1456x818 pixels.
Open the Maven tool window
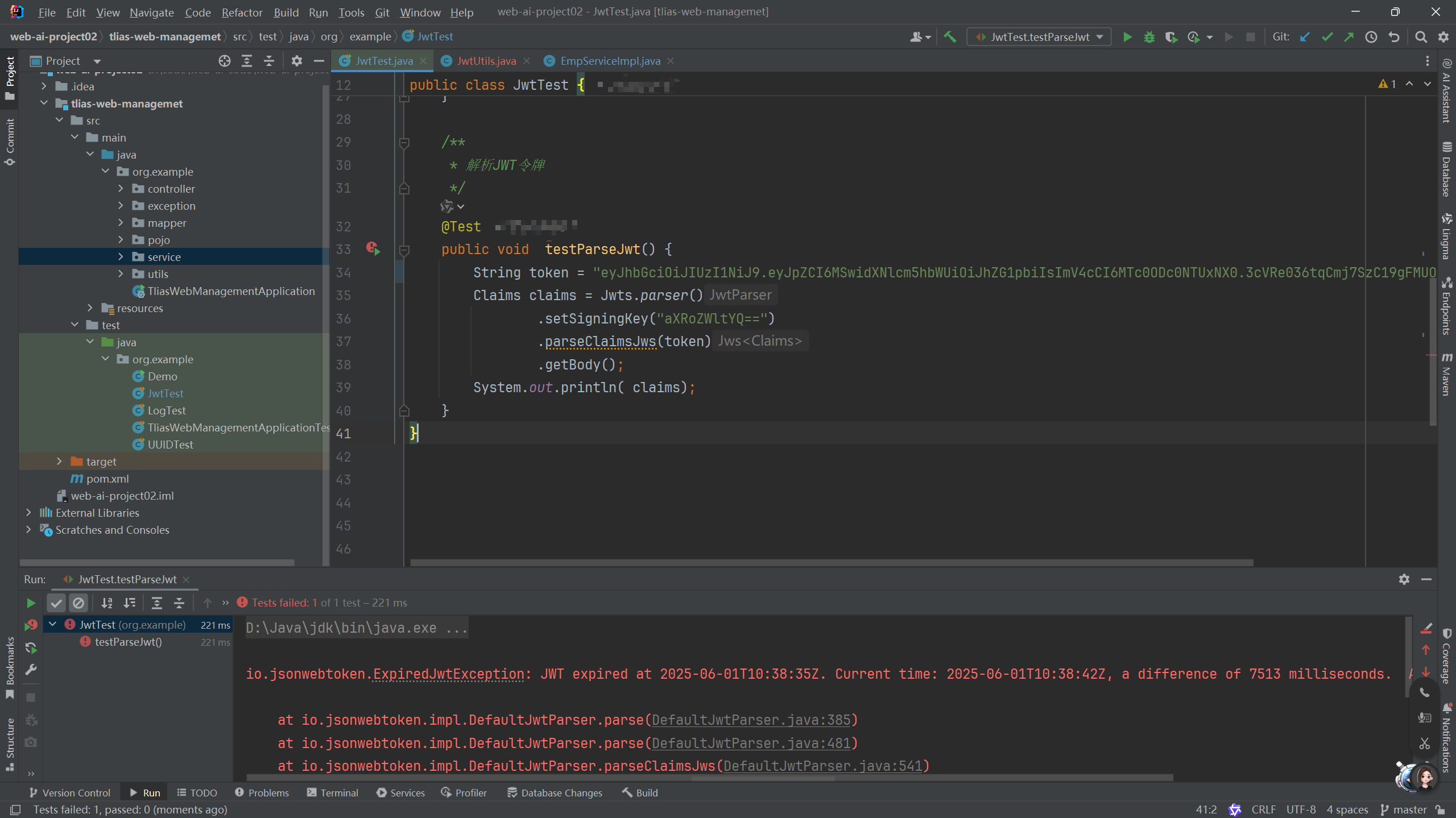pyautogui.click(x=1447, y=374)
